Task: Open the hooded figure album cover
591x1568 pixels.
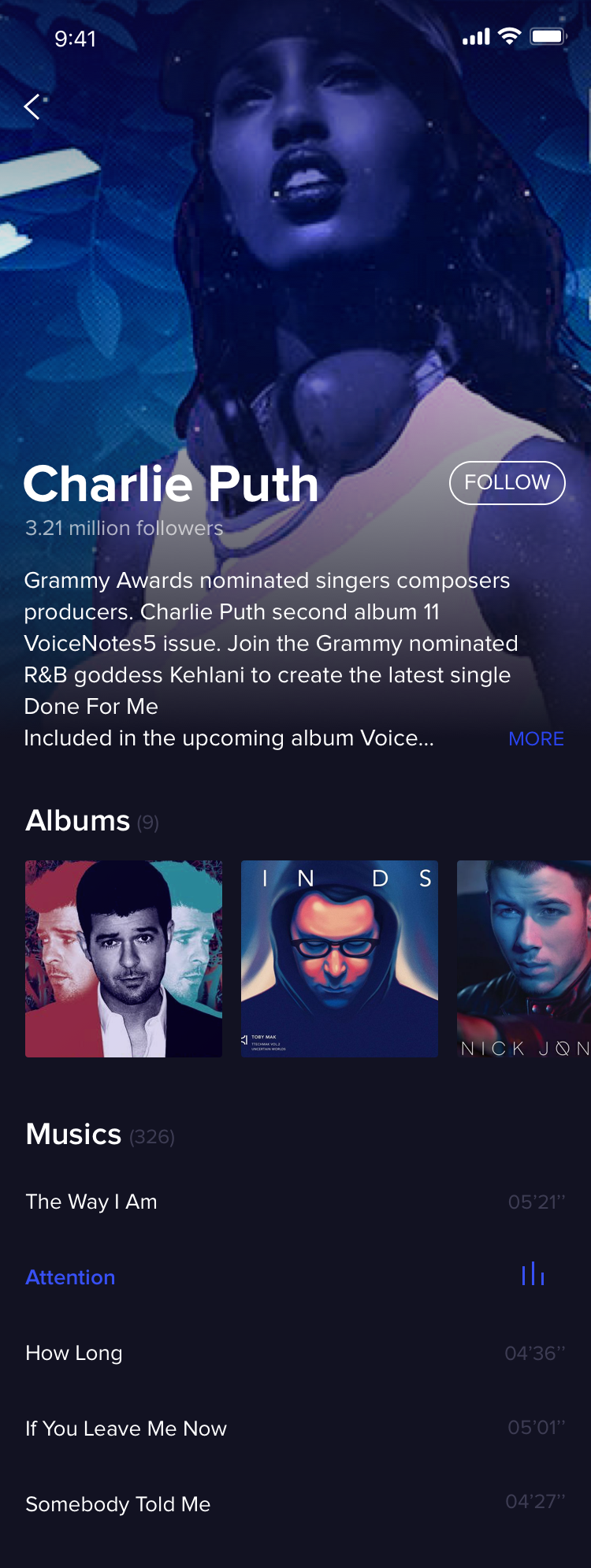Action: click(x=340, y=958)
